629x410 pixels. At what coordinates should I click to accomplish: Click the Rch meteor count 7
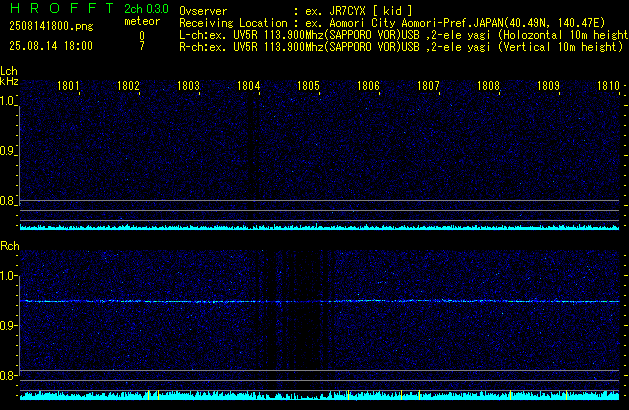pyautogui.click(x=142, y=46)
